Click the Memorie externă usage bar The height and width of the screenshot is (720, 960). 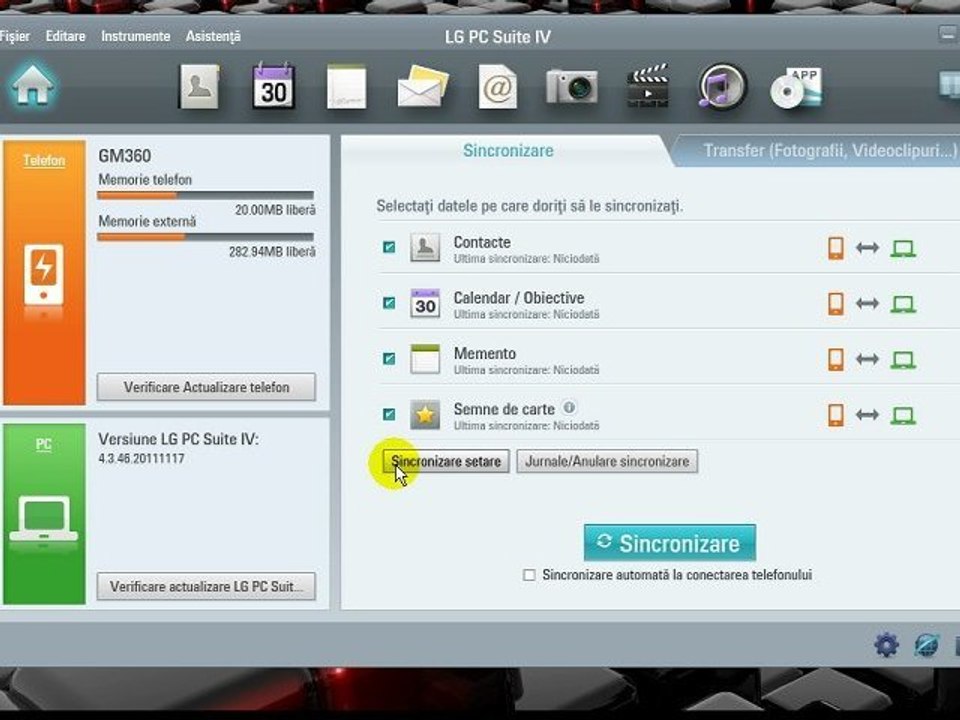206,237
